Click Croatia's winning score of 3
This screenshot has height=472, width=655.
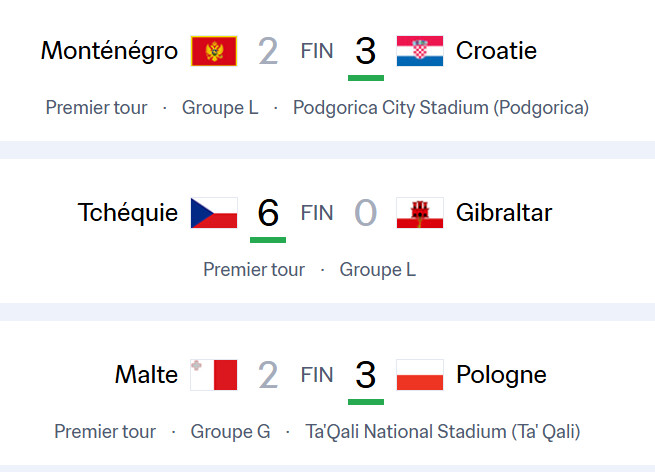[x=366, y=51]
